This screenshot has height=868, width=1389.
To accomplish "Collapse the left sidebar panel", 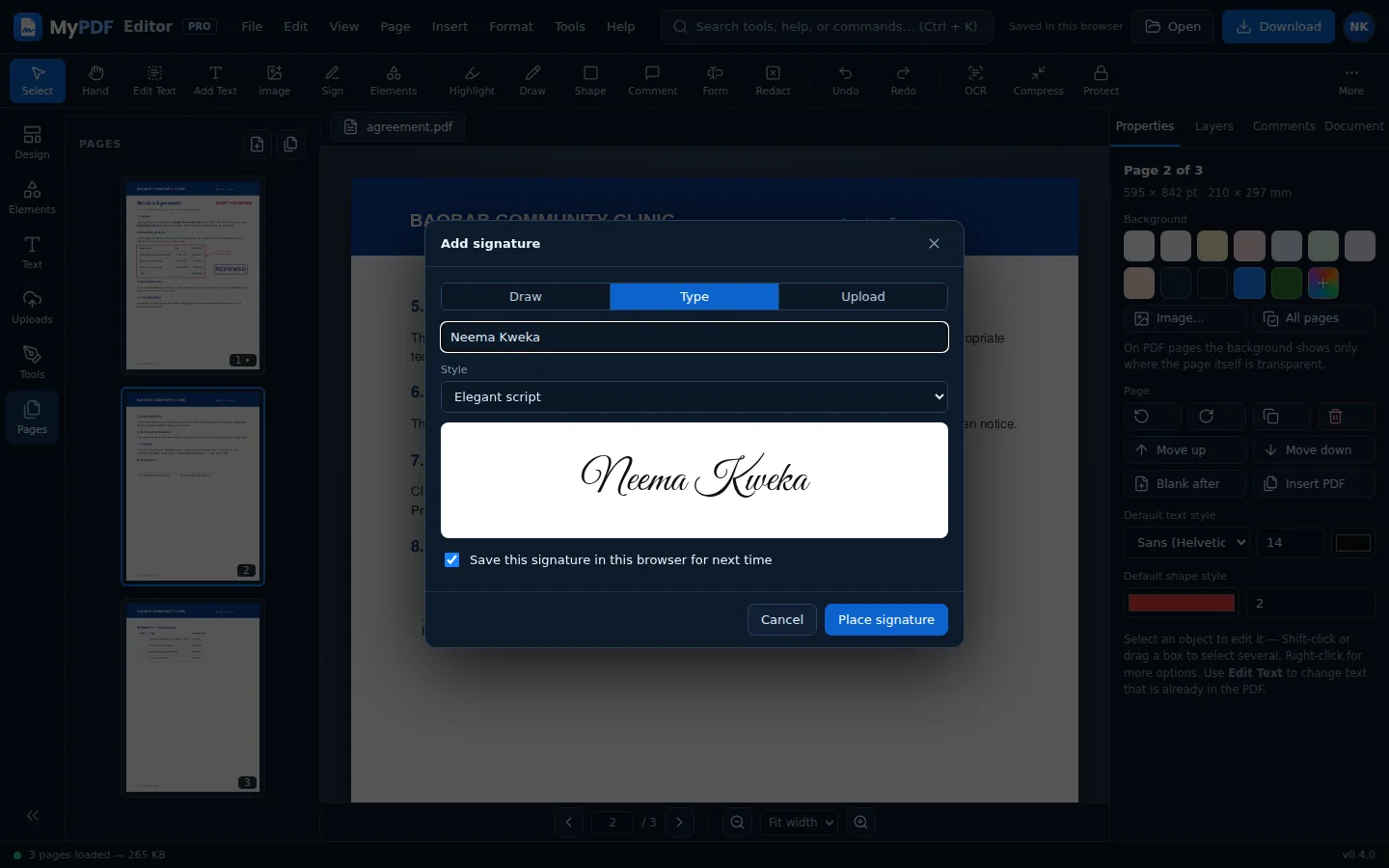I will point(33,816).
